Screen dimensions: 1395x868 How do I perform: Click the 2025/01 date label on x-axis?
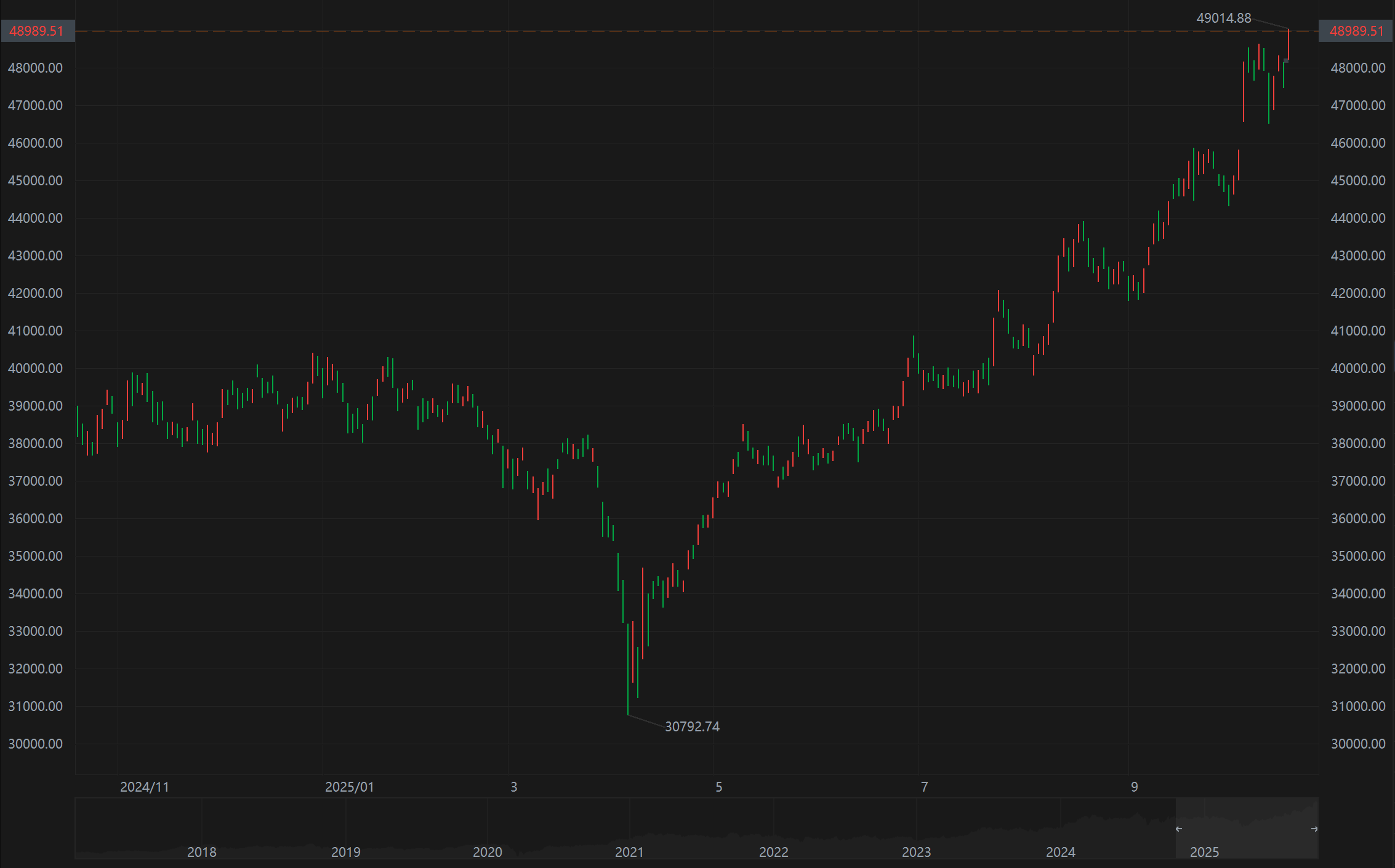[x=349, y=787]
